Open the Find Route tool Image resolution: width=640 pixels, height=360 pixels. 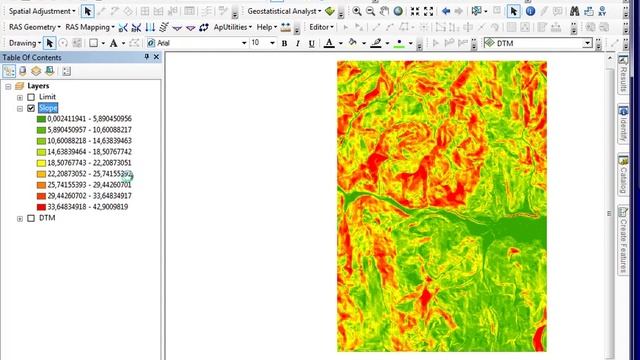click(x=589, y=11)
